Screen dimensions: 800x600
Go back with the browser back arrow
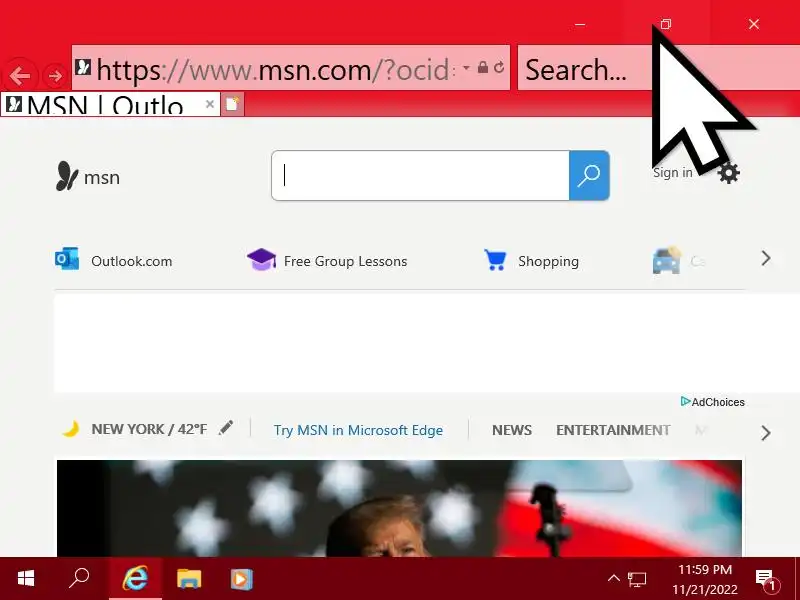pyautogui.click(x=20, y=76)
